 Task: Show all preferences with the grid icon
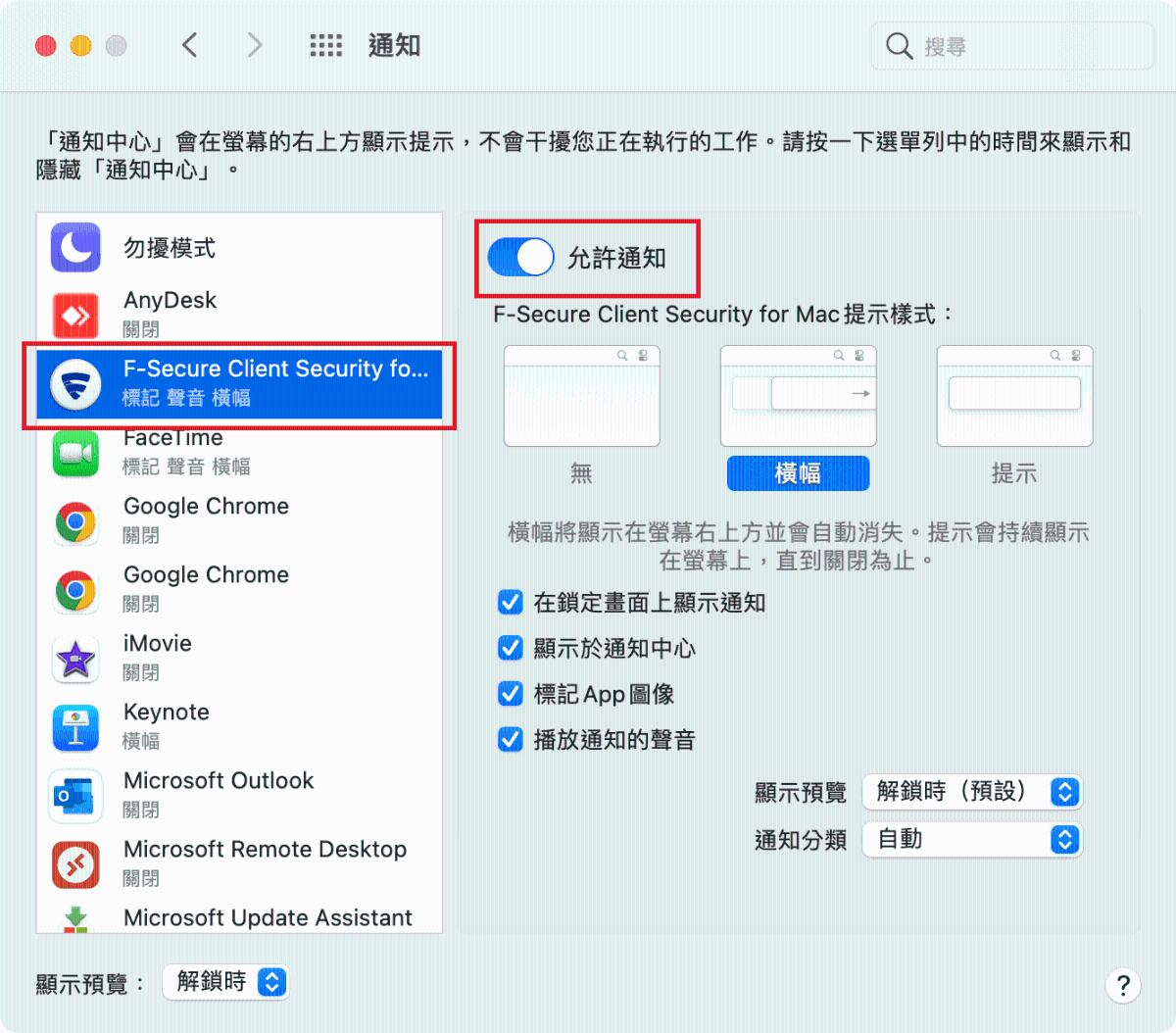326,45
